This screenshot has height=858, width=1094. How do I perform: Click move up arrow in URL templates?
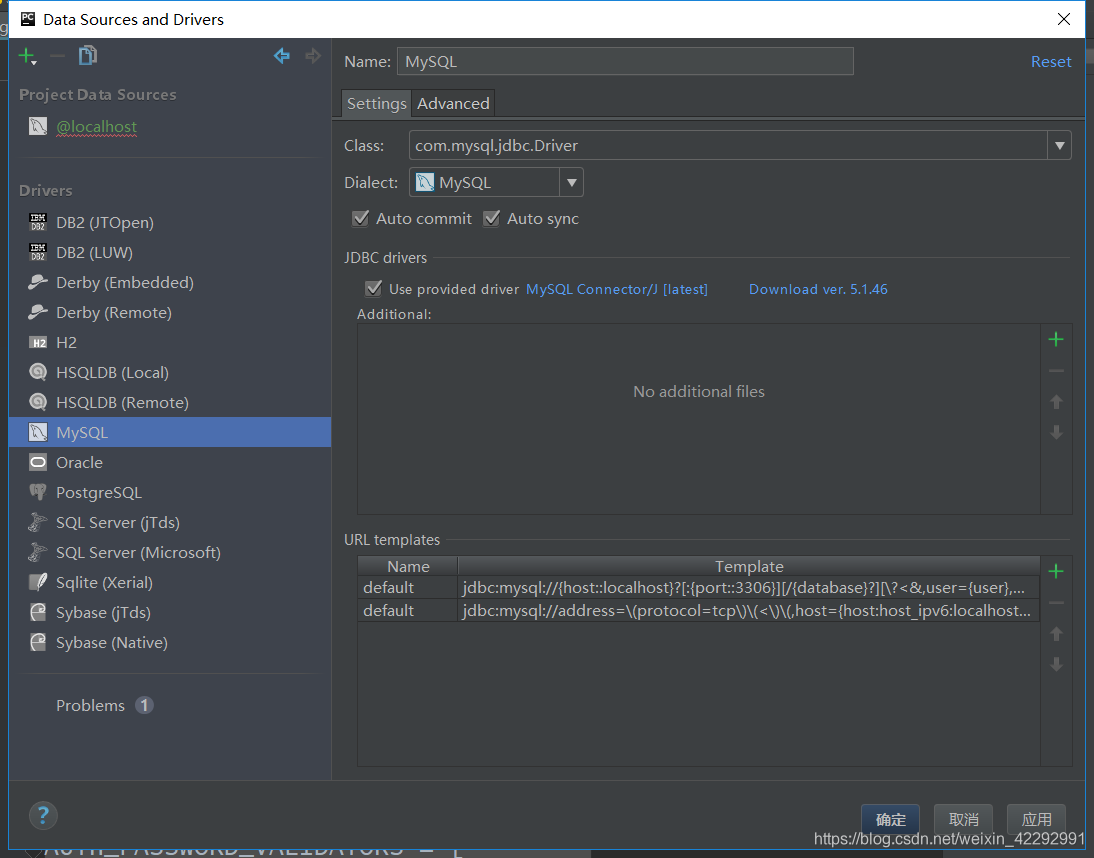tap(1056, 633)
